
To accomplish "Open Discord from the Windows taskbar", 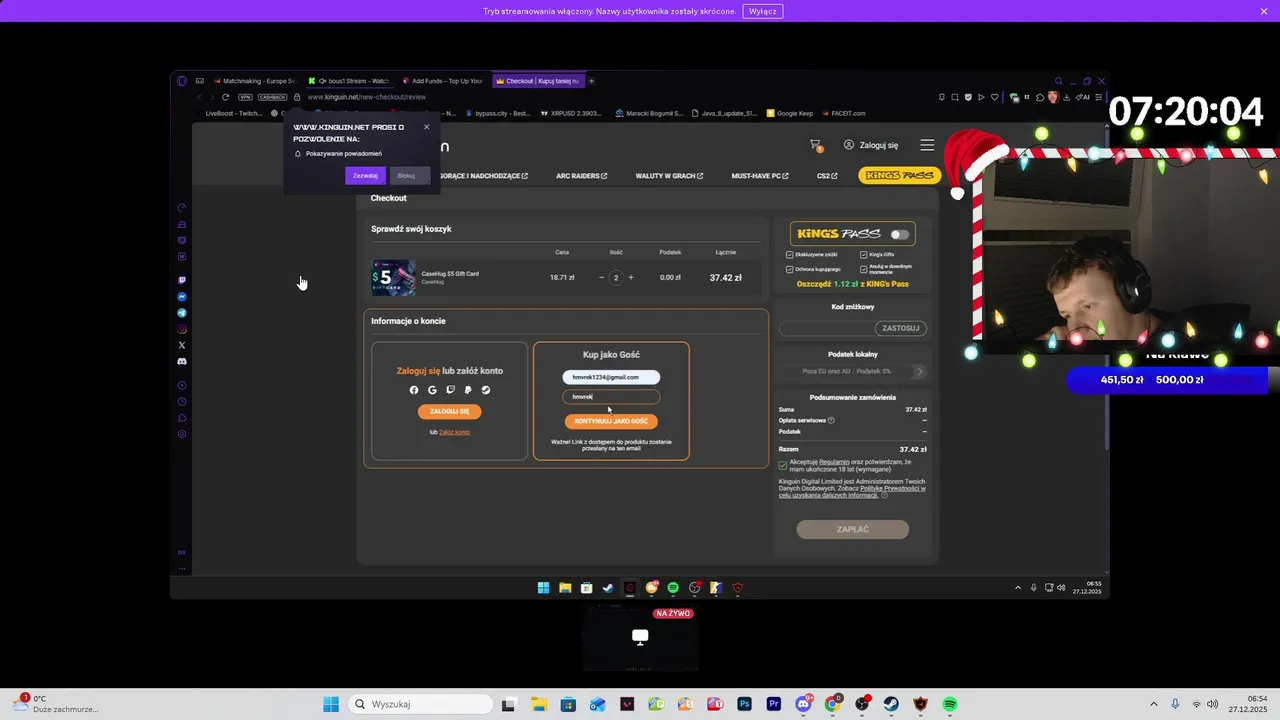I will point(803,704).
